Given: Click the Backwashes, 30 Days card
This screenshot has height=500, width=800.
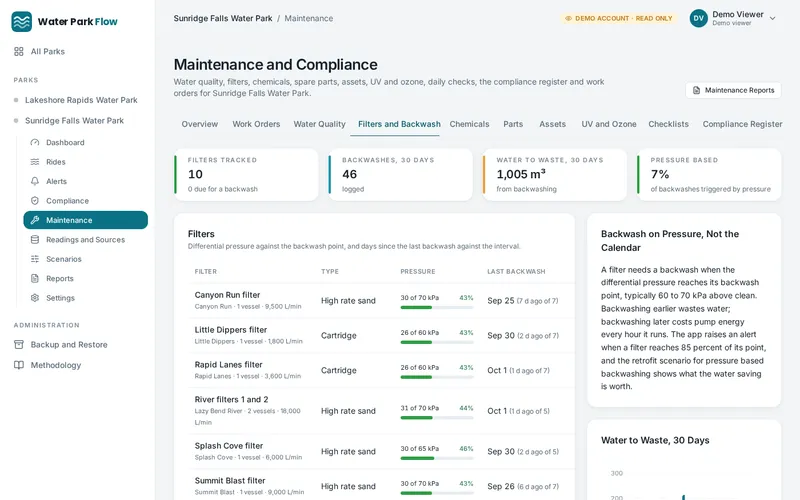Looking at the screenshot, I should [x=401, y=174].
